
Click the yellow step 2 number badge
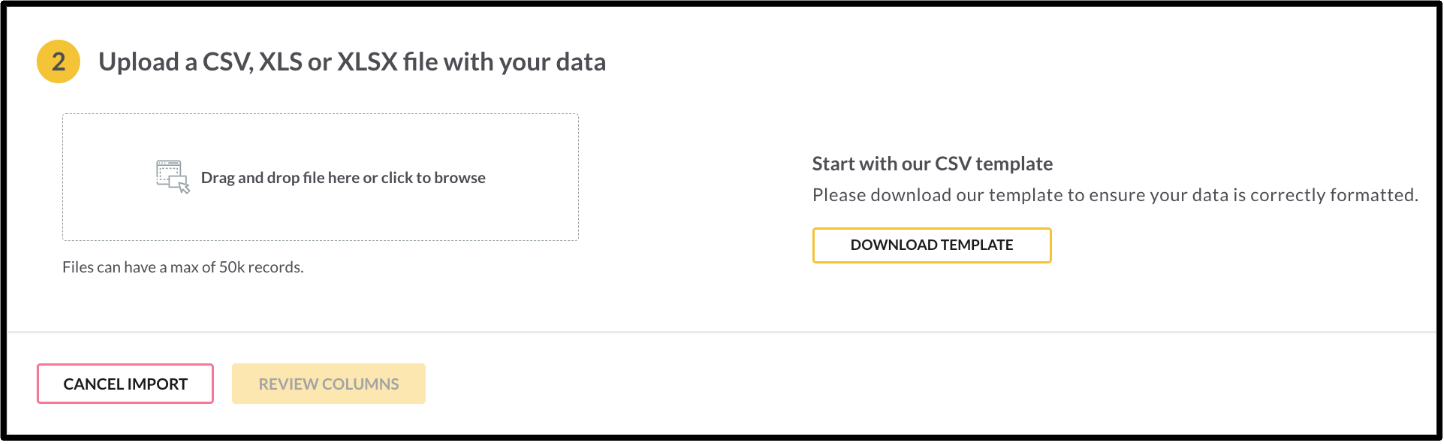point(59,62)
